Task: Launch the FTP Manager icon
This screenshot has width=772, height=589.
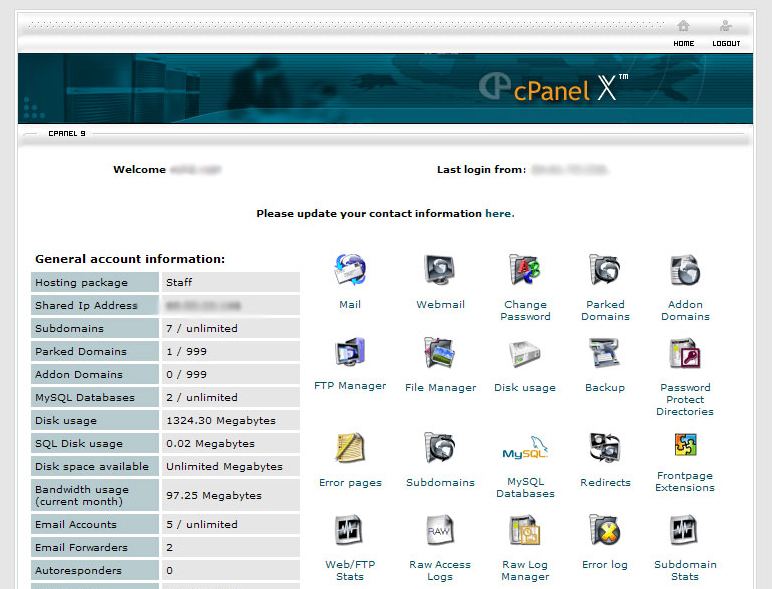Action: tap(350, 354)
